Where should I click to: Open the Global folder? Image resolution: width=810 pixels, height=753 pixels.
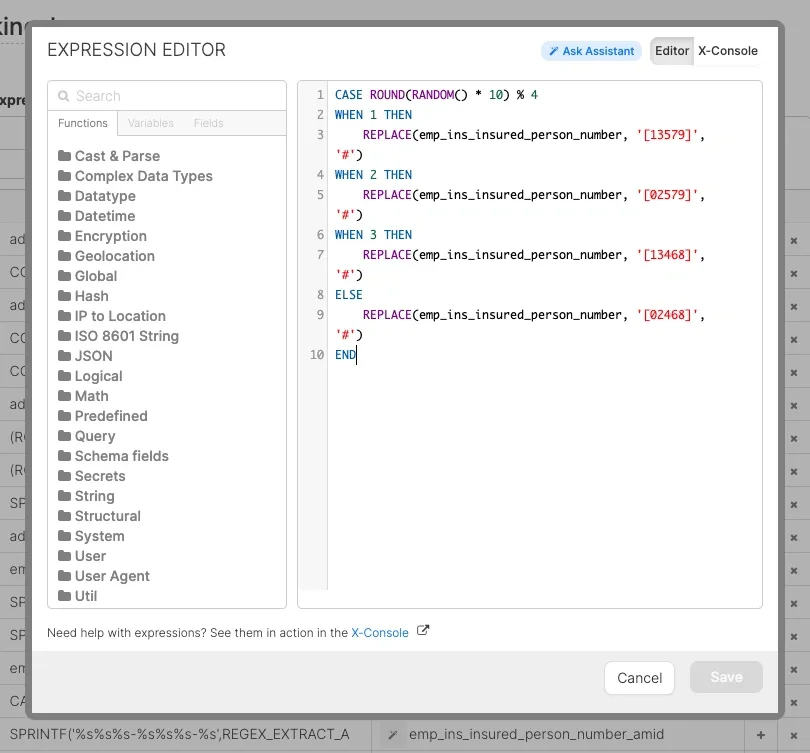[x=88, y=276]
